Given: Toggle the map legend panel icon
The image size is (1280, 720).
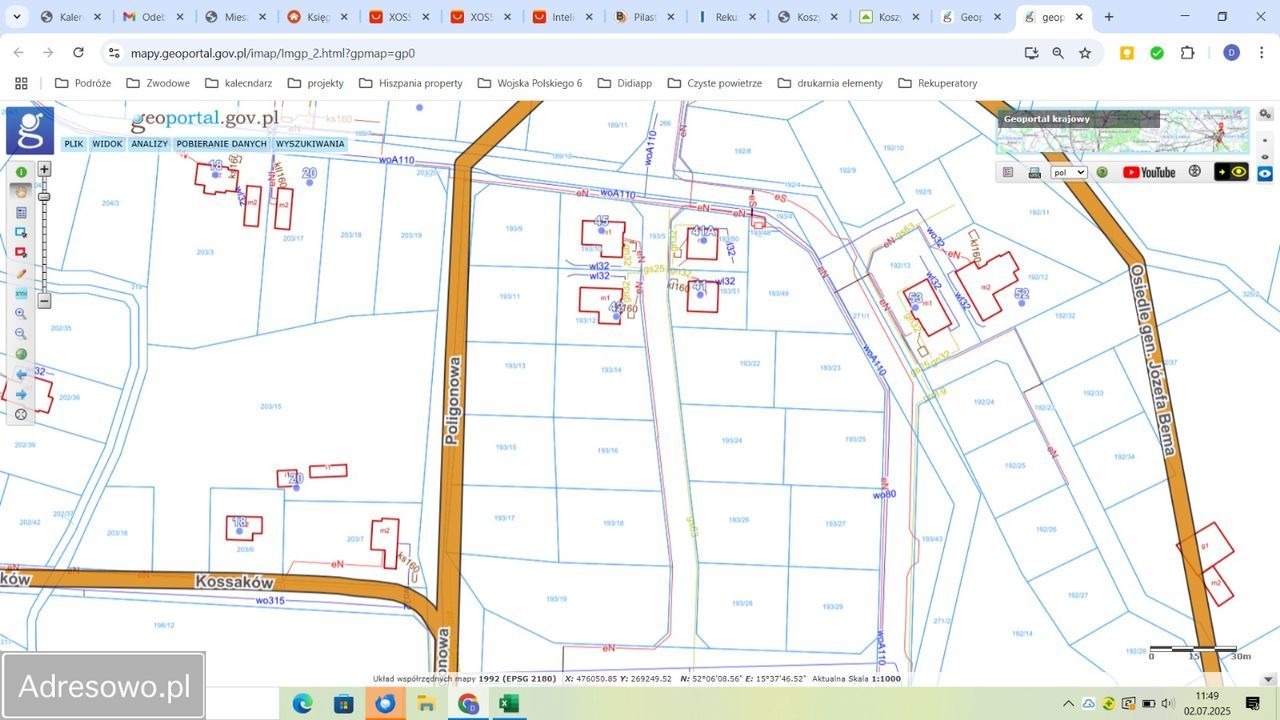Looking at the screenshot, I should [1008, 172].
